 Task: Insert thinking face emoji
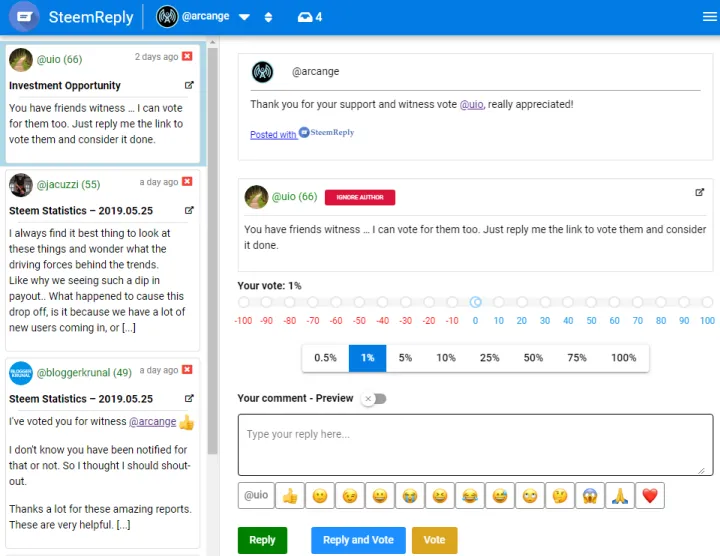[560, 495]
